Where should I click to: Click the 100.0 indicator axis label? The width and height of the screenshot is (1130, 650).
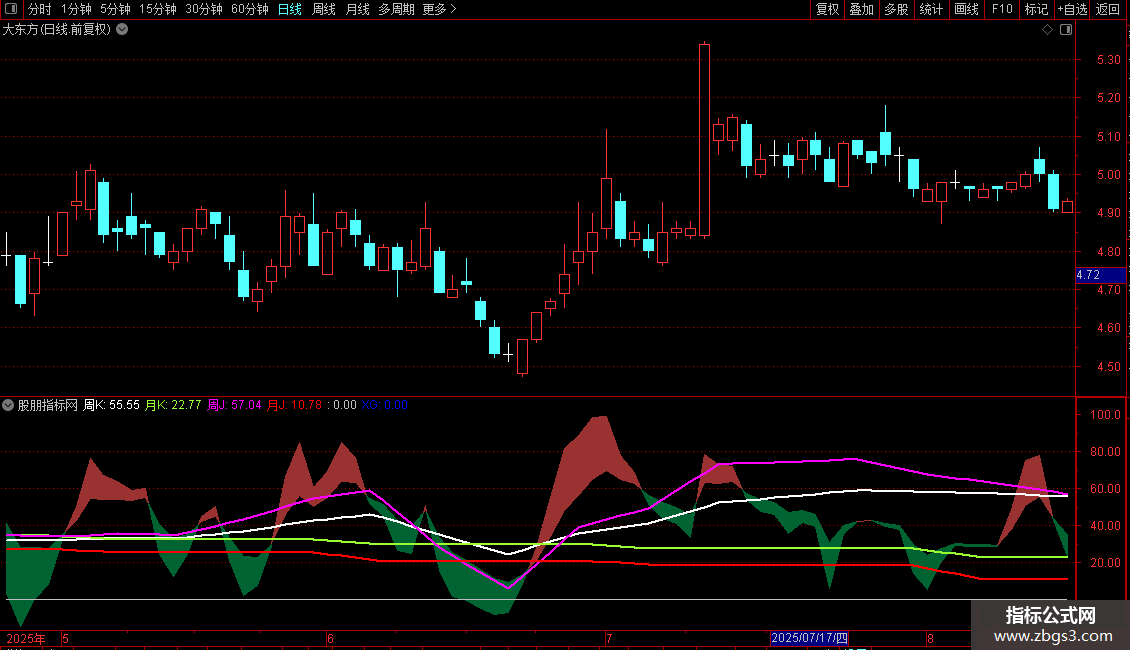pyautogui.click(x=1105, y=414)
